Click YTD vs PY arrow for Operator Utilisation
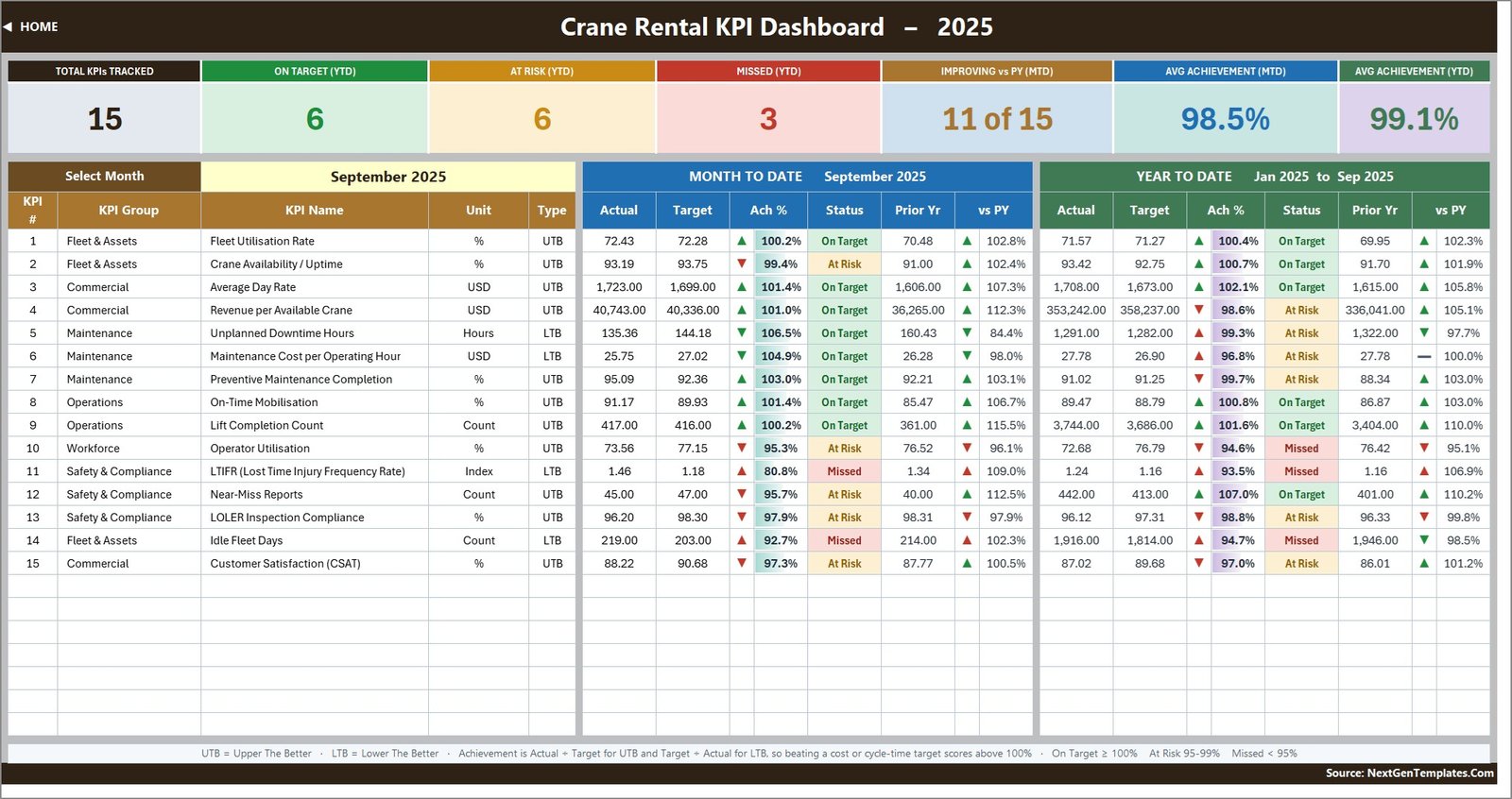 [x=1424, y=449]
